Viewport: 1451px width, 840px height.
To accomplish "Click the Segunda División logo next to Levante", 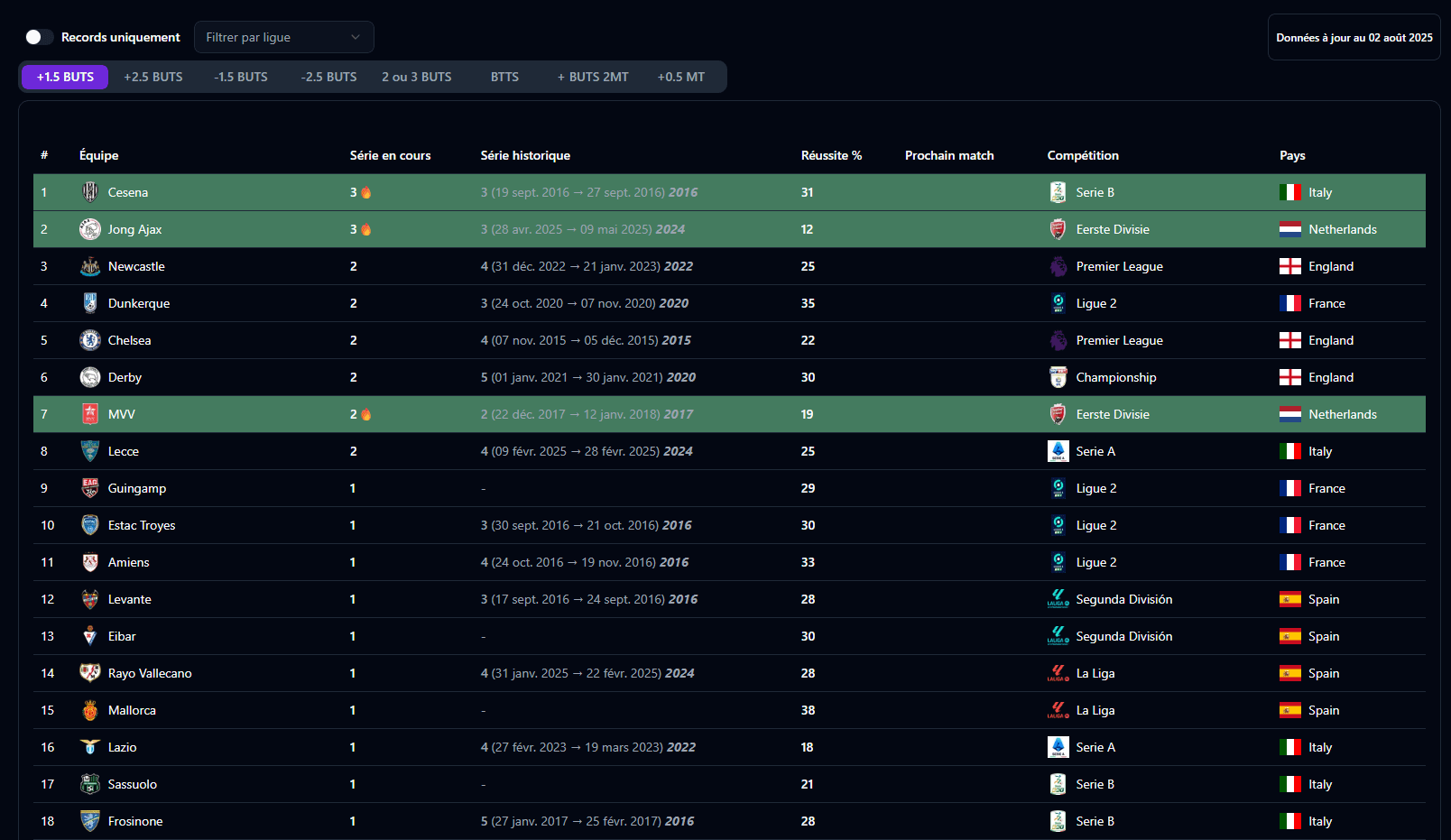I will pos(1058,599).
